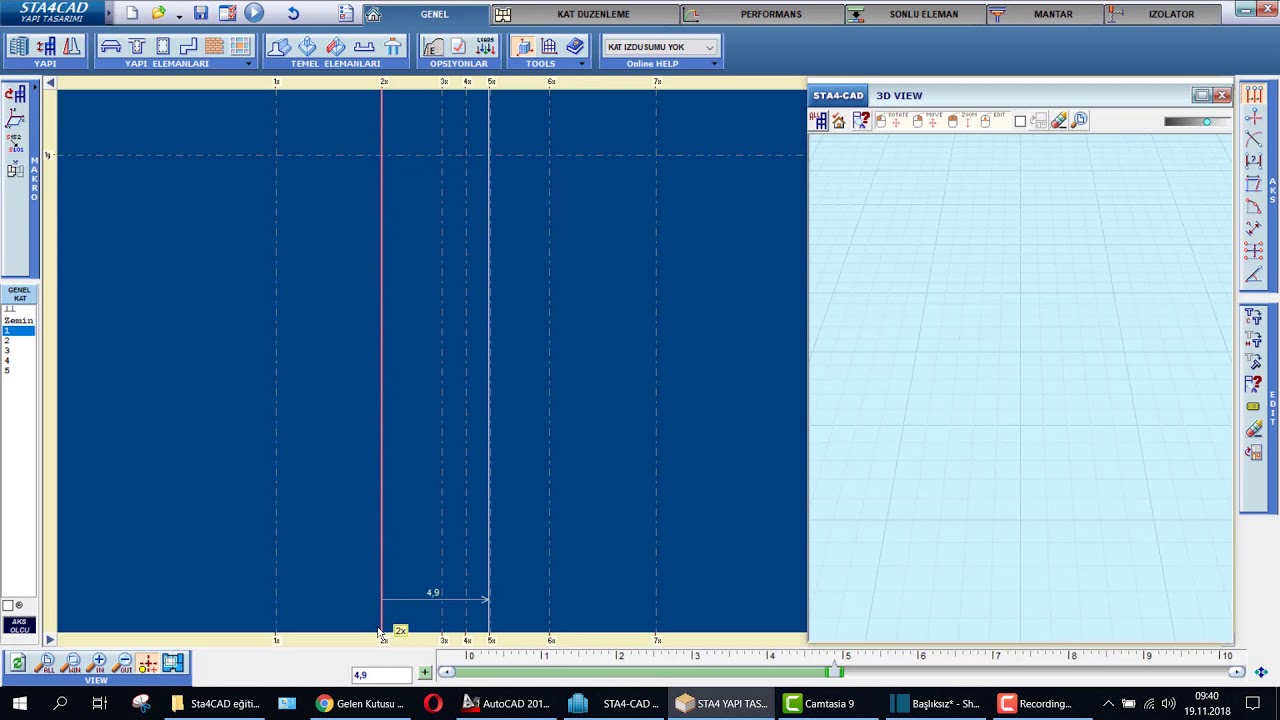The width and height of the screenshot is (1280, 720).
Task: Click the home check icon in 3D view
Action: [x=839, y=121]
